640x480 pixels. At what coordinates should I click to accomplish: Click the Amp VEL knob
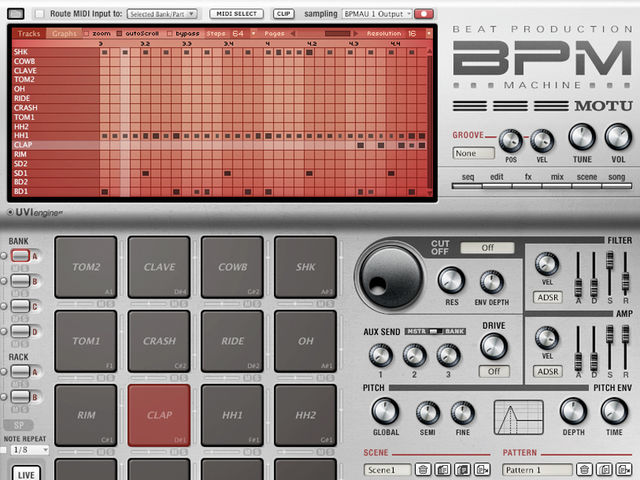click(x=547, y=338)
